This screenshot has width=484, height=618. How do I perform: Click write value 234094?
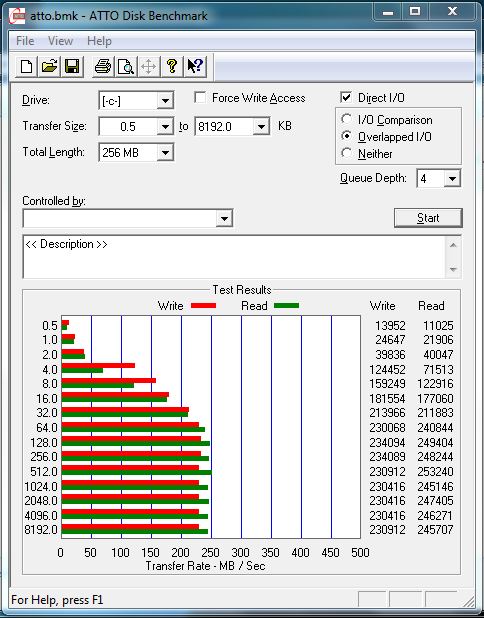coord(387,443)
